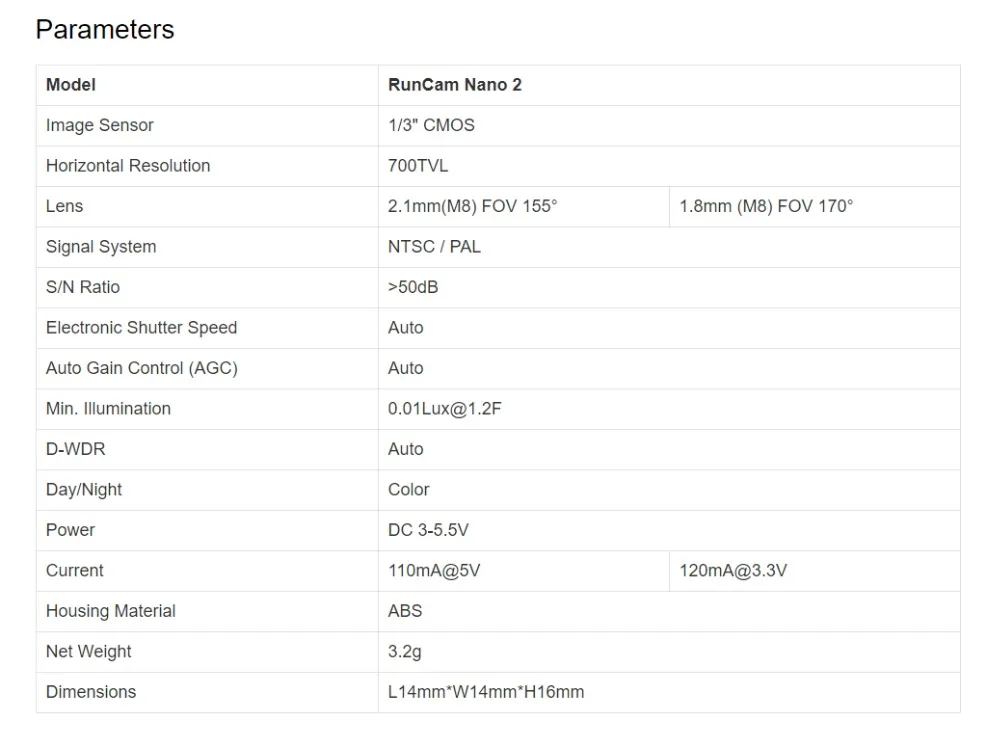Click the Auto Gain Control (AGC) label
The width and height of the screenshot is (1000, 746).
(142, 368)
